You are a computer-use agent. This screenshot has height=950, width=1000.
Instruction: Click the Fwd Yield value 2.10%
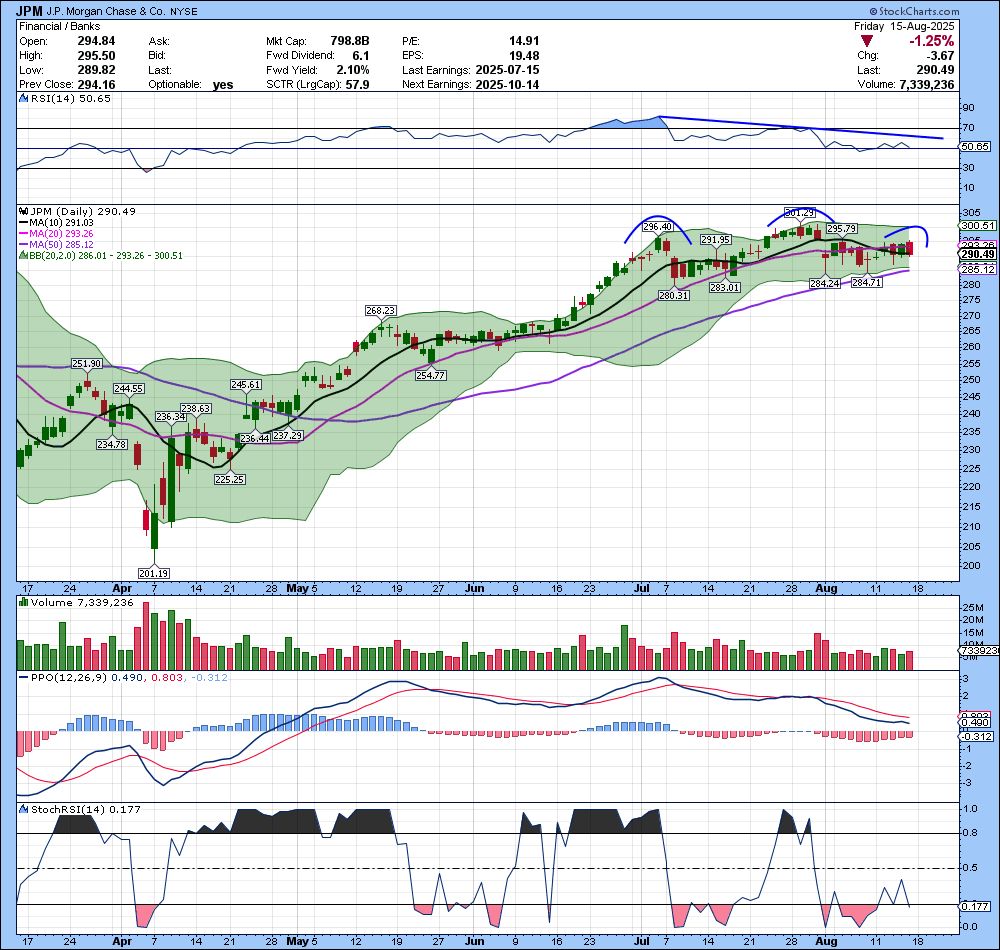point(353,71)
